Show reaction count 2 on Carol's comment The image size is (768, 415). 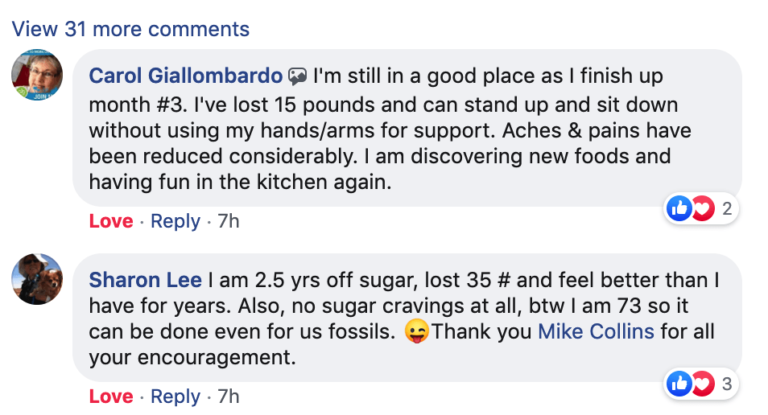tap(727, 209)
